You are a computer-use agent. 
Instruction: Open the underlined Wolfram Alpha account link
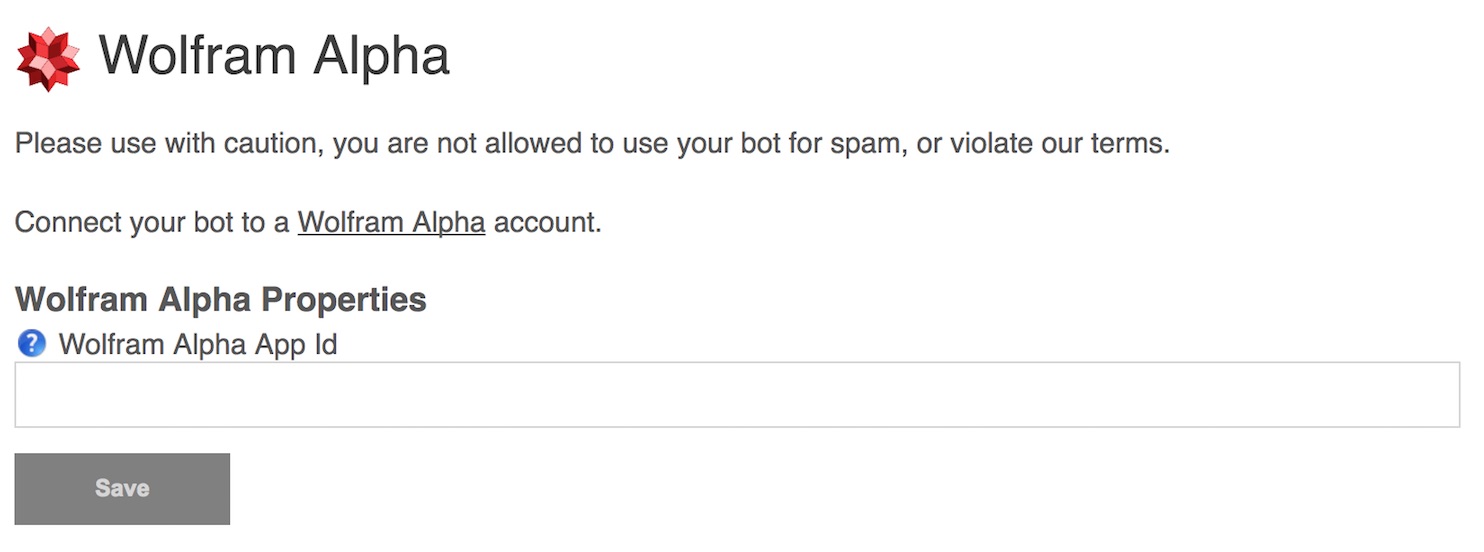pos(391,222)
